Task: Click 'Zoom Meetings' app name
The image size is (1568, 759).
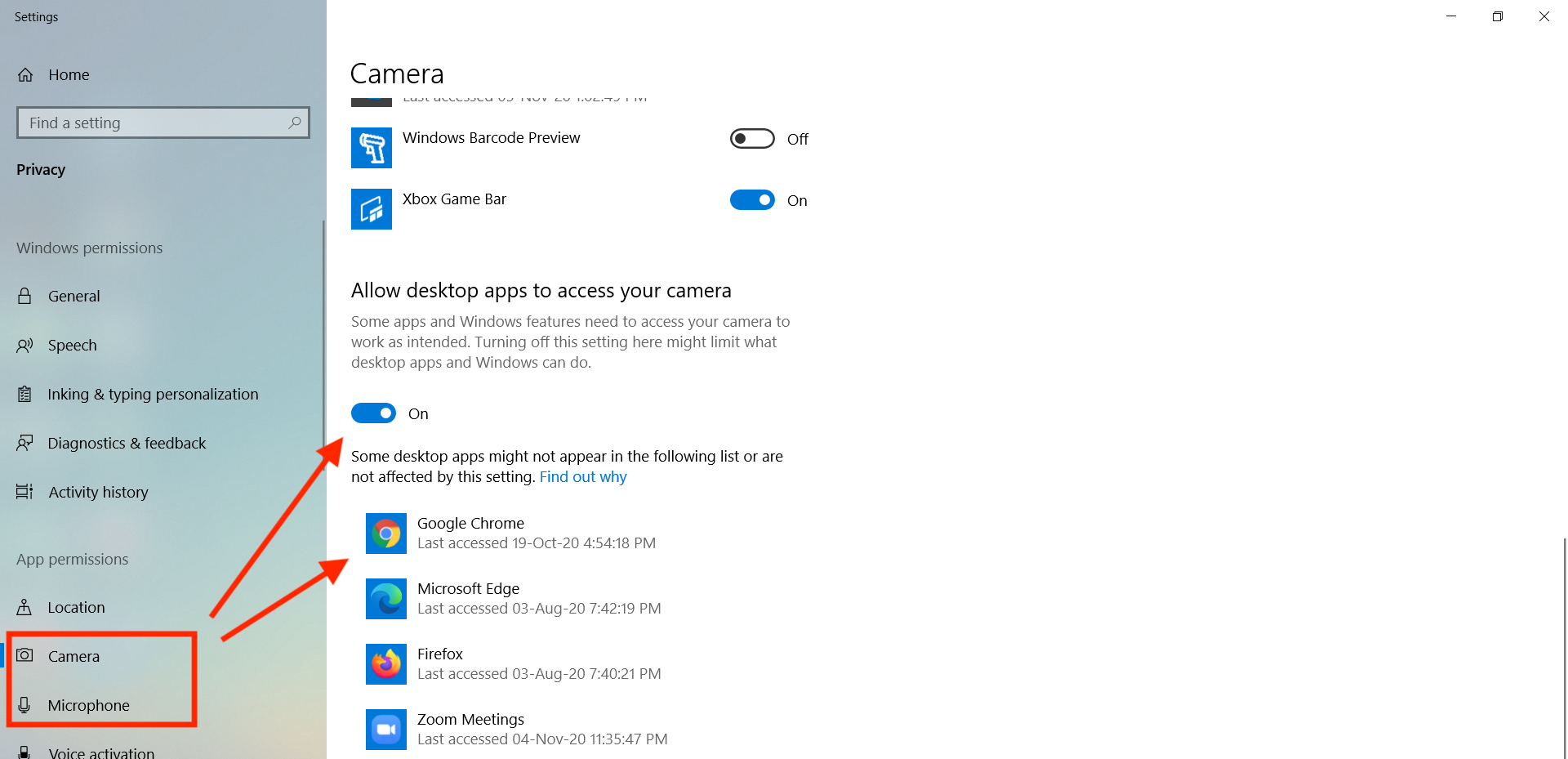Action: coord(470,719)
